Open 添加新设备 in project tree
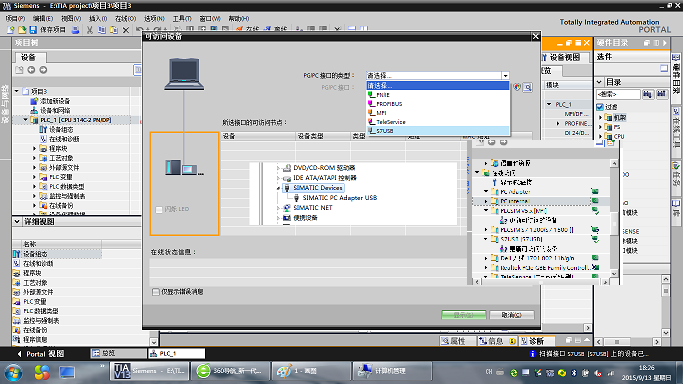 coord(55,101)
